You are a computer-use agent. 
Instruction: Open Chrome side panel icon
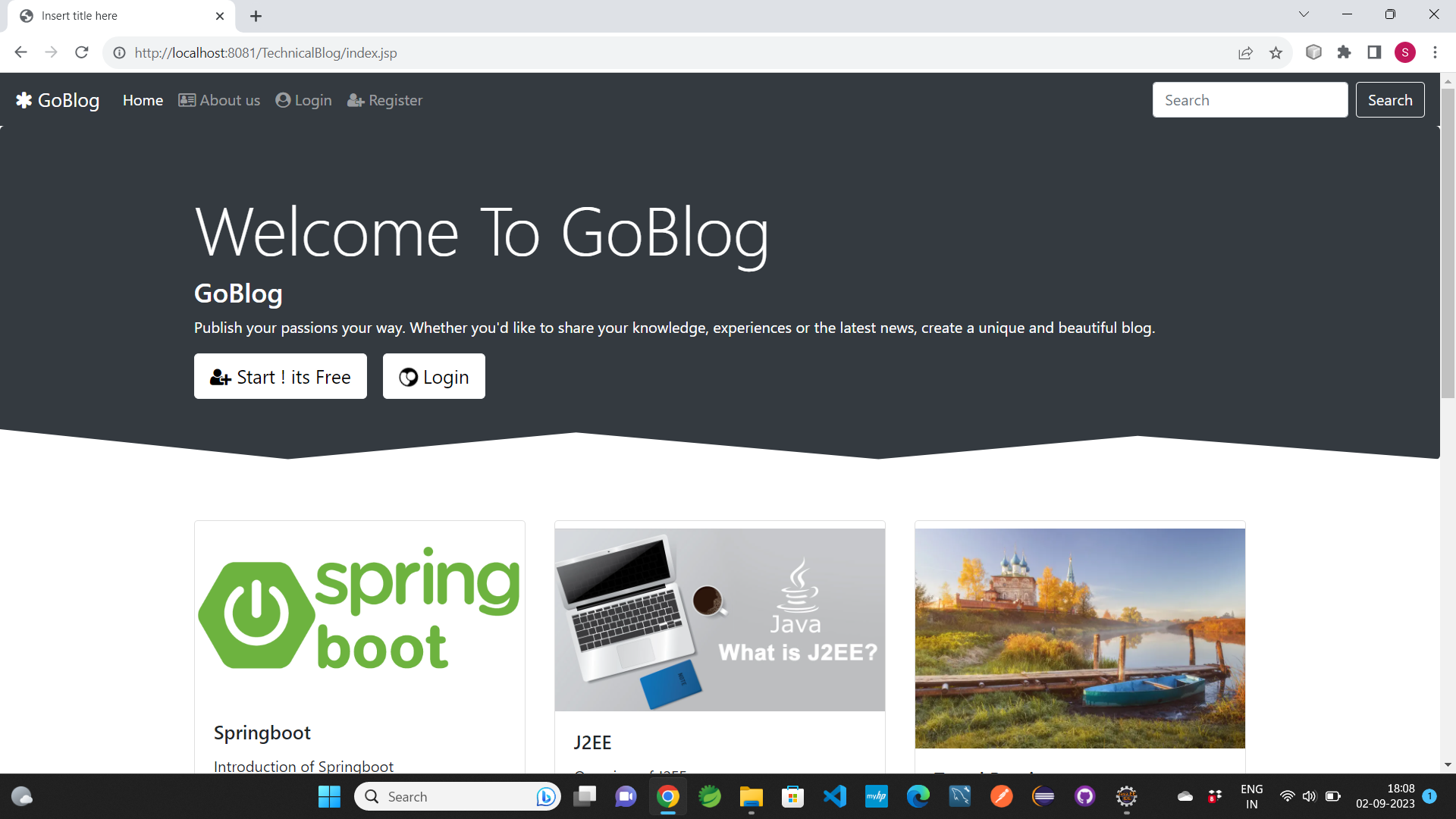point(1374,52)
